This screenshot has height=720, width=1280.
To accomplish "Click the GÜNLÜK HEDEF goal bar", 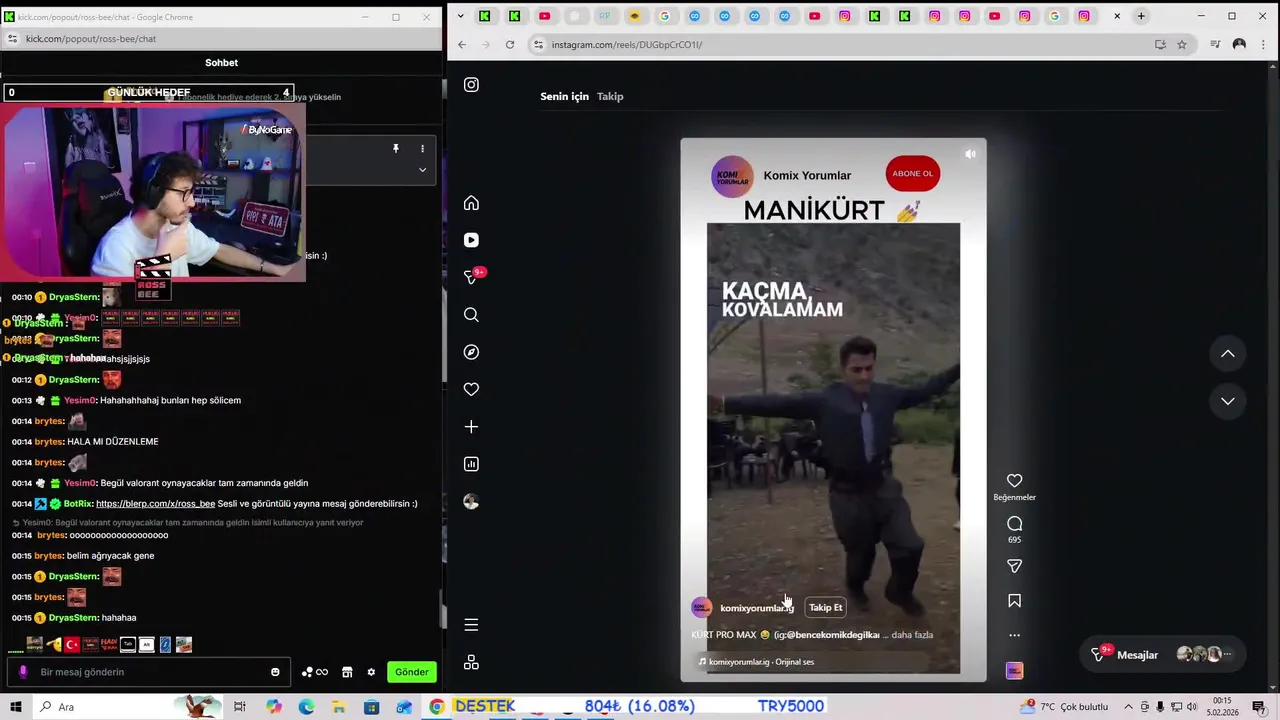I will pyautogui.click(x=148, y=92).
